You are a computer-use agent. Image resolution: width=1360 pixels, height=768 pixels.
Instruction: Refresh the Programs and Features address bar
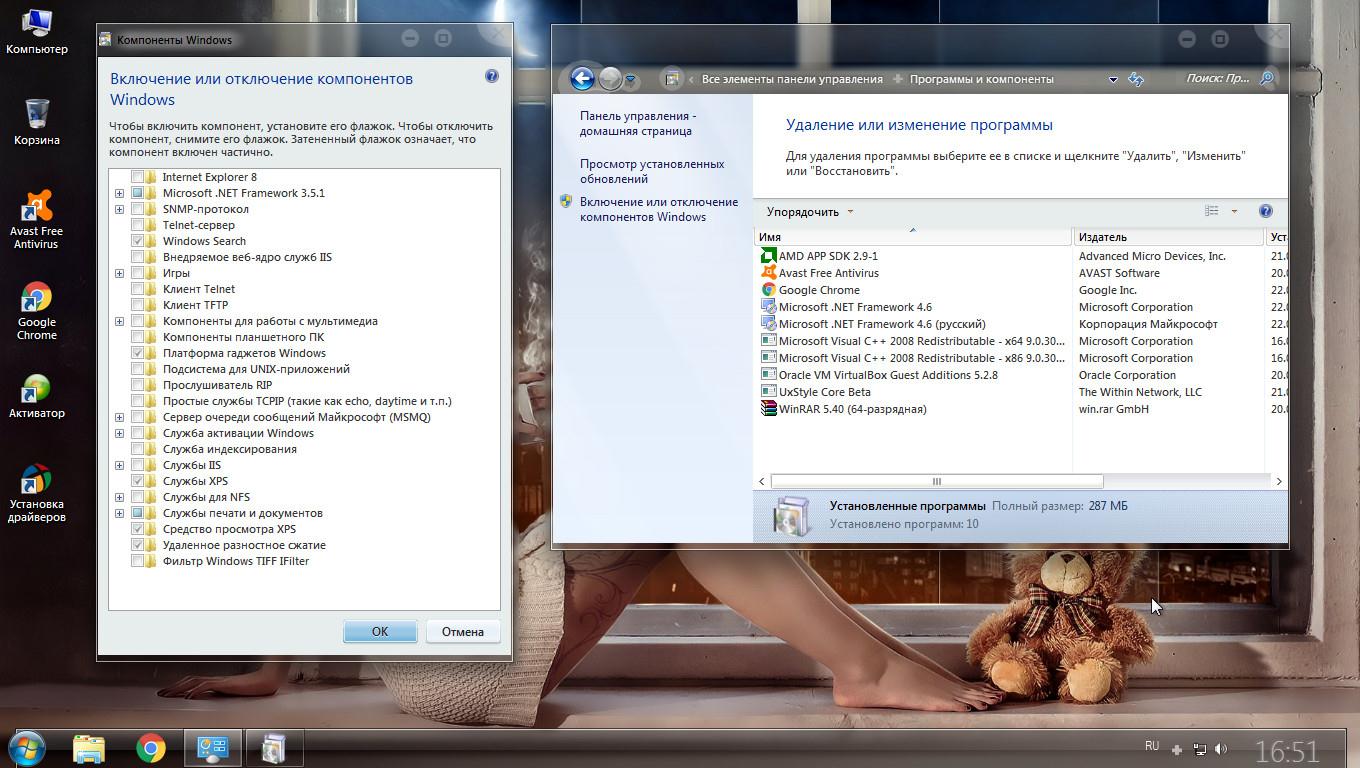point(1136,79)
